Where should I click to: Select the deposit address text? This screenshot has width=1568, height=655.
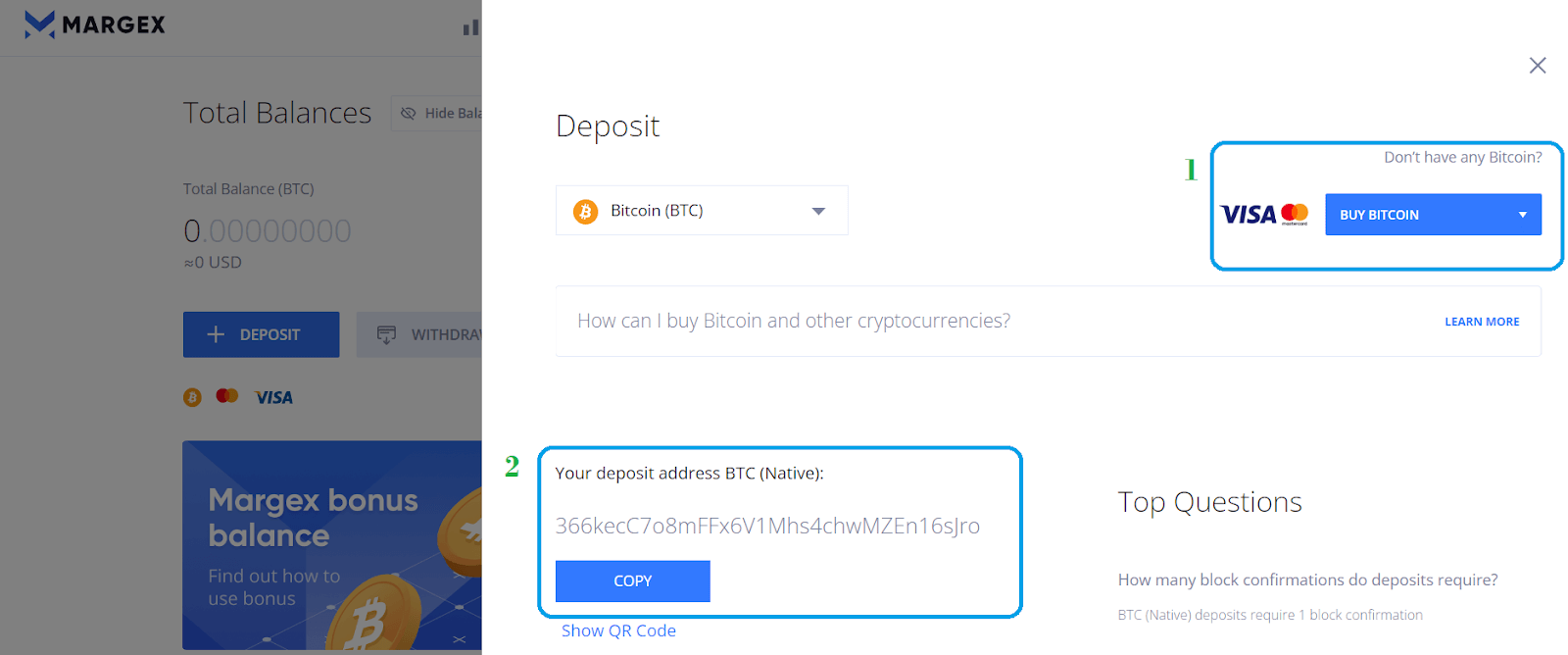point(767,526)
